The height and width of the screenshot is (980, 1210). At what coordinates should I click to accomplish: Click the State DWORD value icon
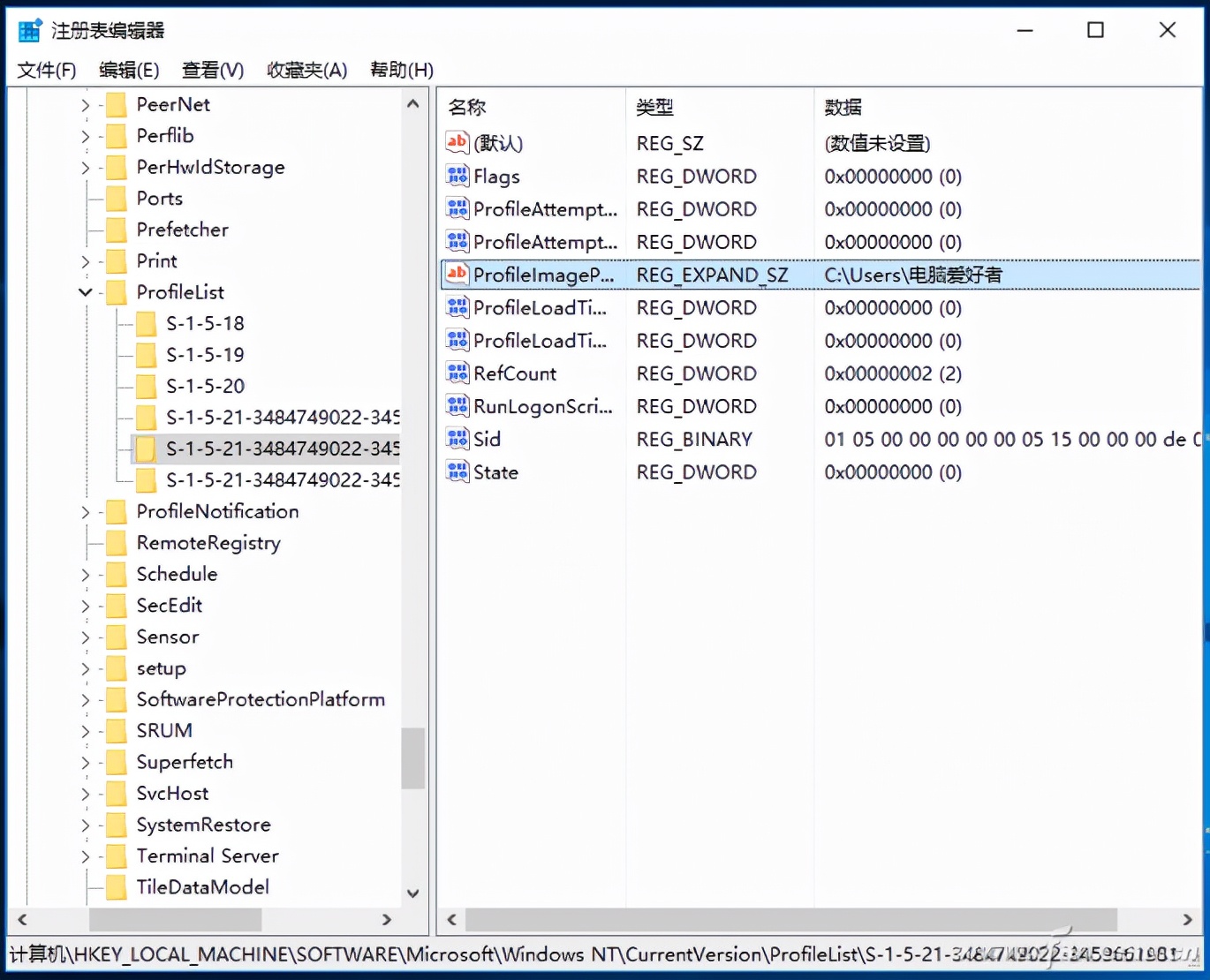[457, 471]
